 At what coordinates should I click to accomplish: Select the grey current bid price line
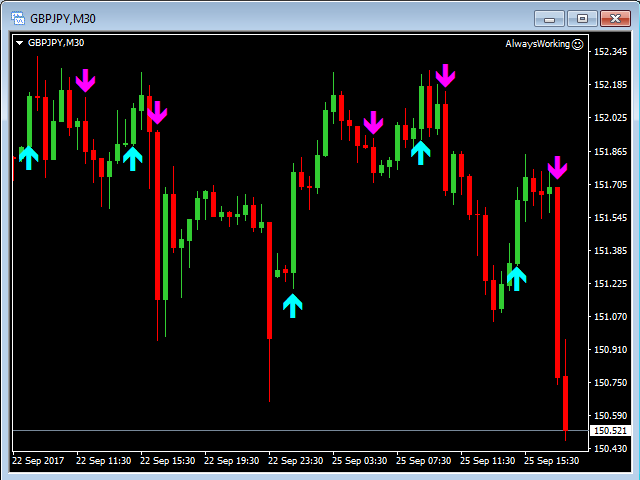(x=301, y=431)
